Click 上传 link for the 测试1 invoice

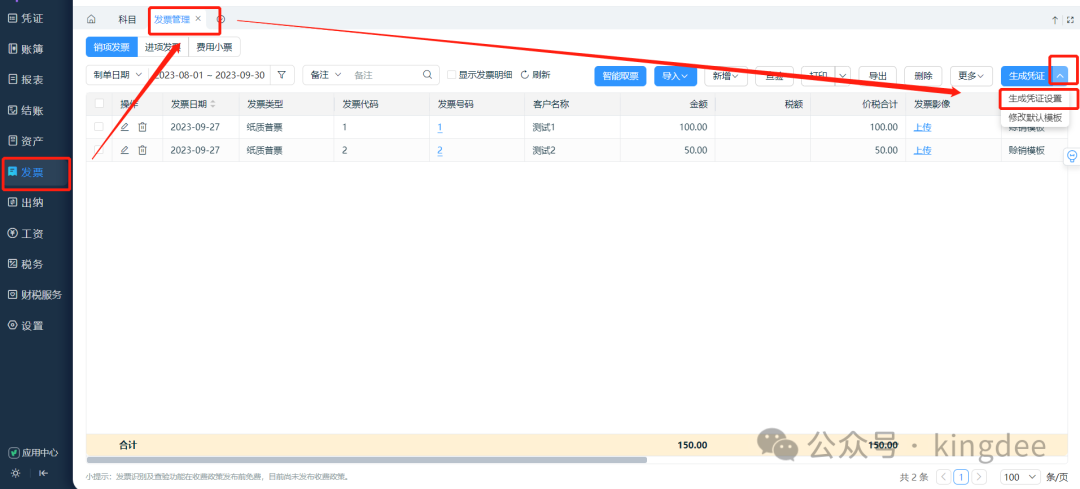coord(922,127)
